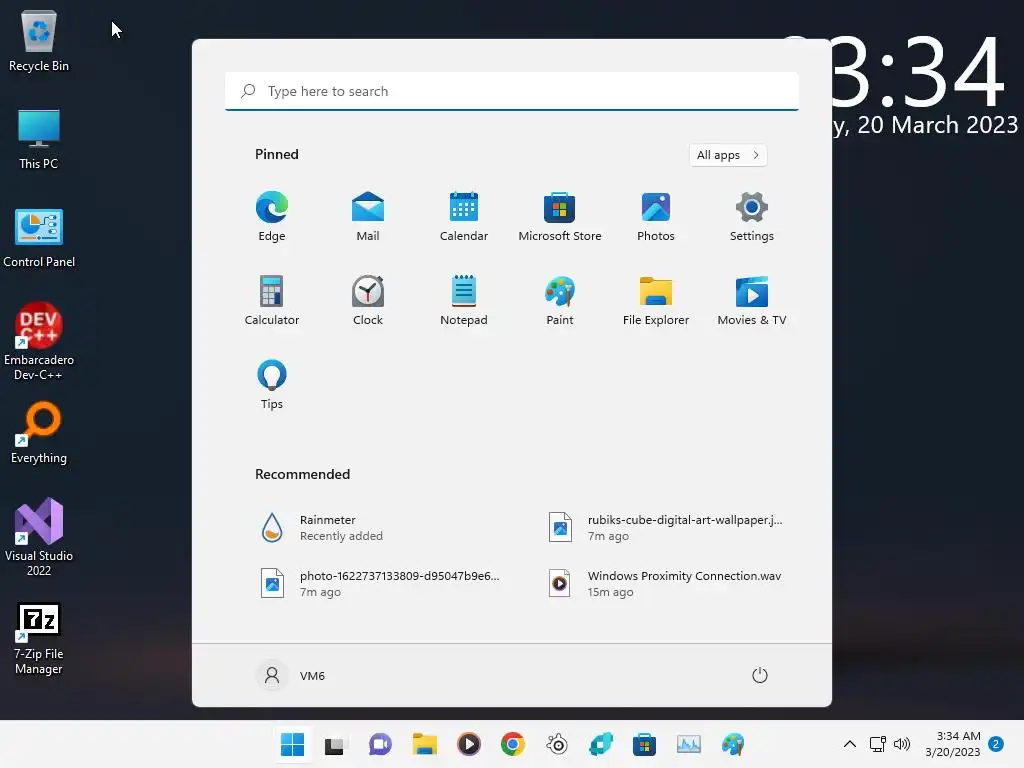Click the network tray icon

[x=878, y=744]
